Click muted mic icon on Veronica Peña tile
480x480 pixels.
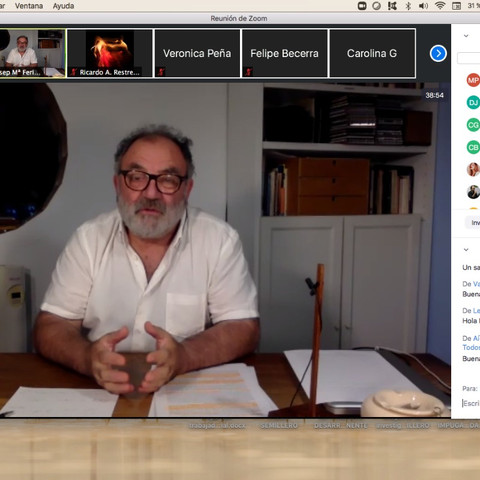[161, 72]
